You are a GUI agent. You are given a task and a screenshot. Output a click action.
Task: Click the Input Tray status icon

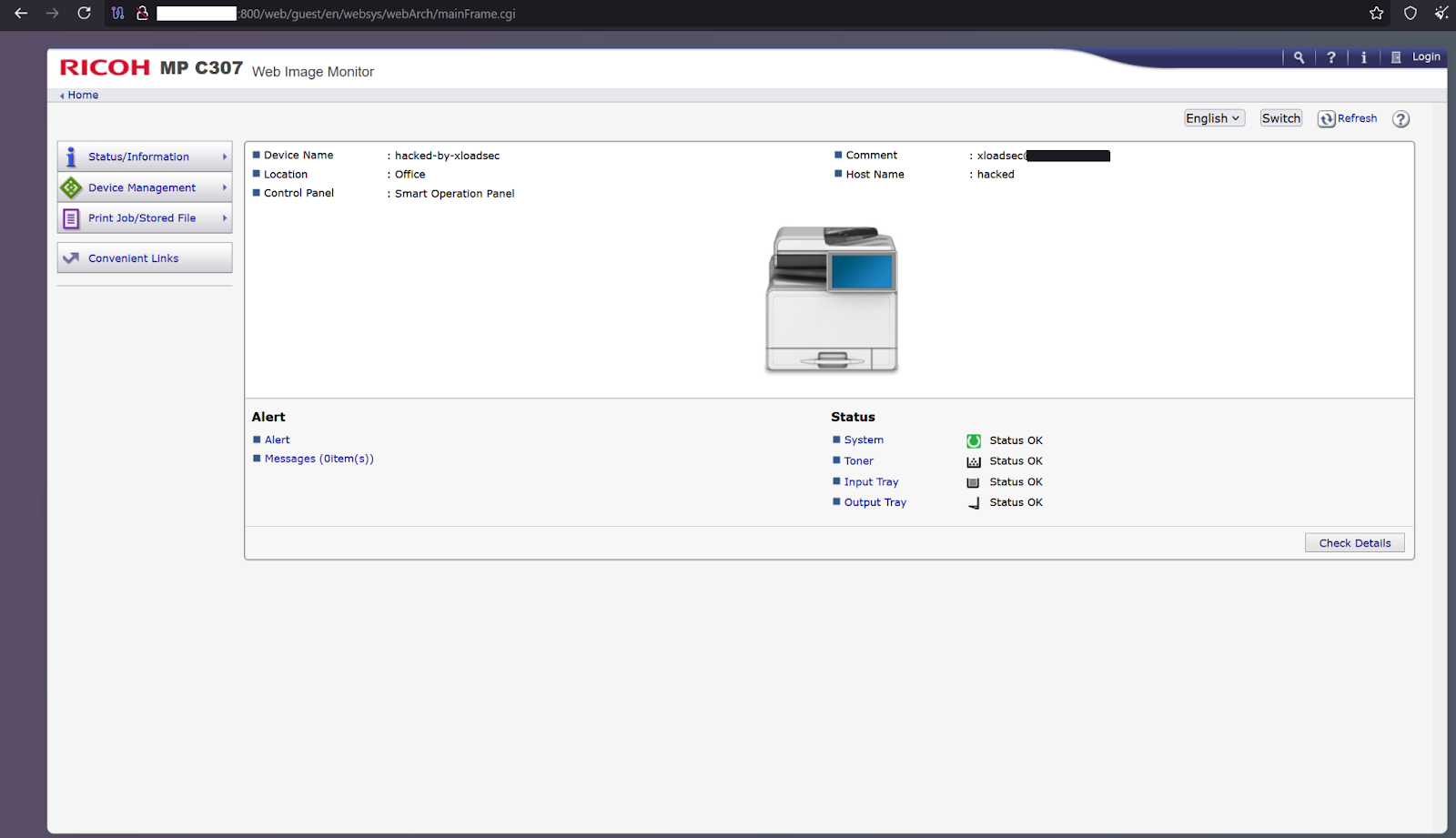974,483
